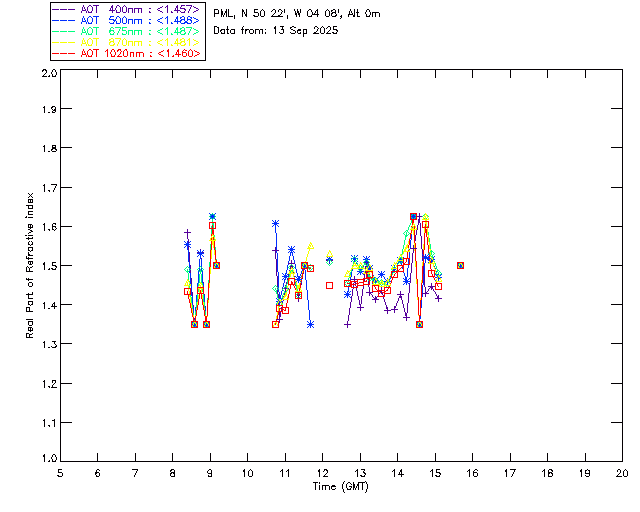Click the 'Real Part of Refractive index' axis label

coord(29,265)
